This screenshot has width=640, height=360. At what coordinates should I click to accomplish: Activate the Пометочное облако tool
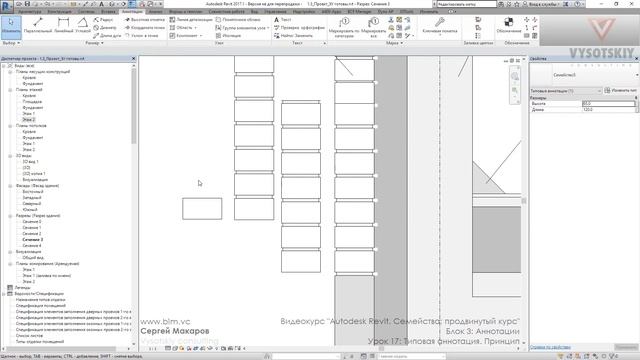(238, 20)
